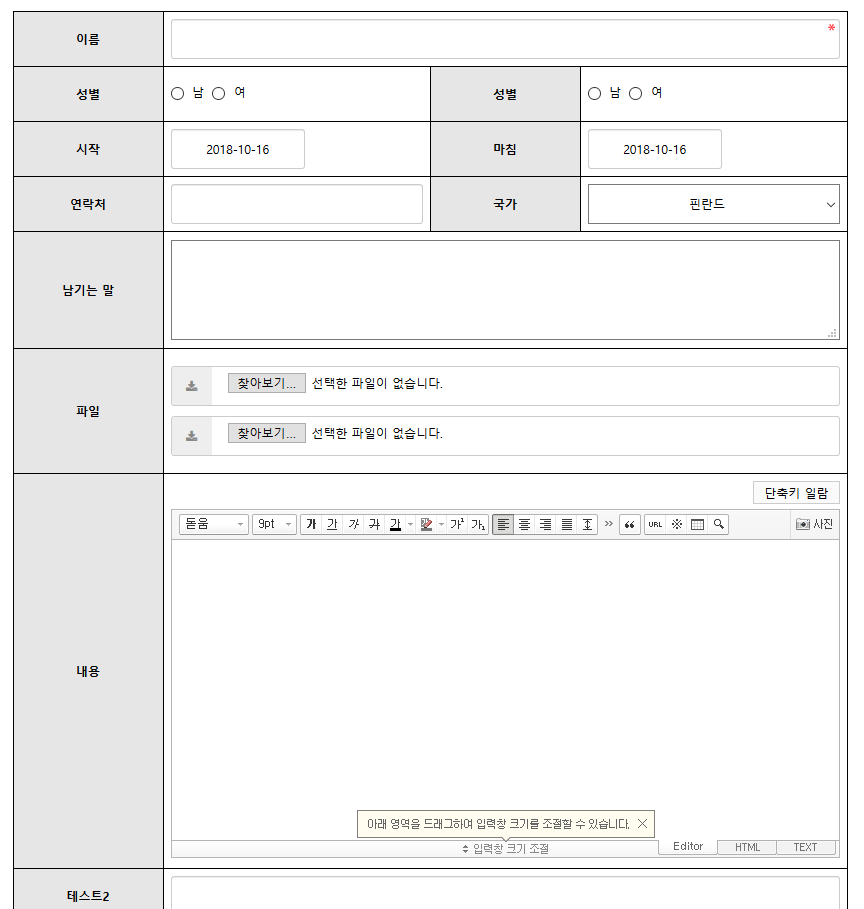Viewport: 864px width, 909px height.
Task: Select 여 in the left 성별 field
Action: pos(219,93)
